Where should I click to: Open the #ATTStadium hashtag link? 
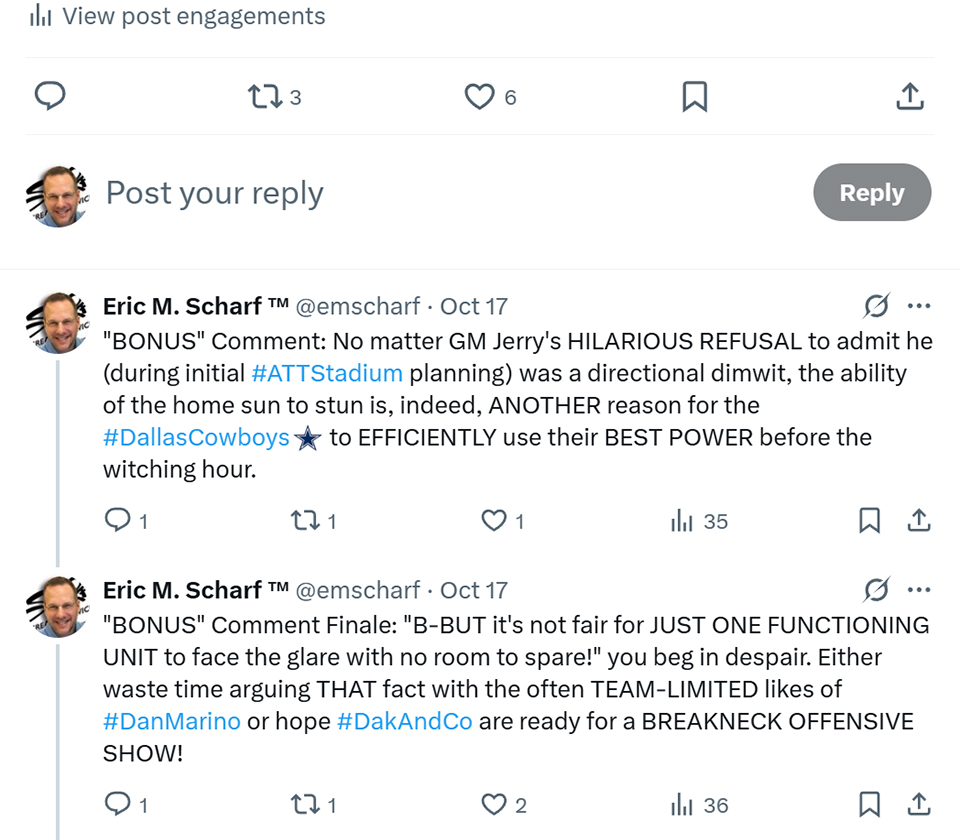click(x=327, y=373)
